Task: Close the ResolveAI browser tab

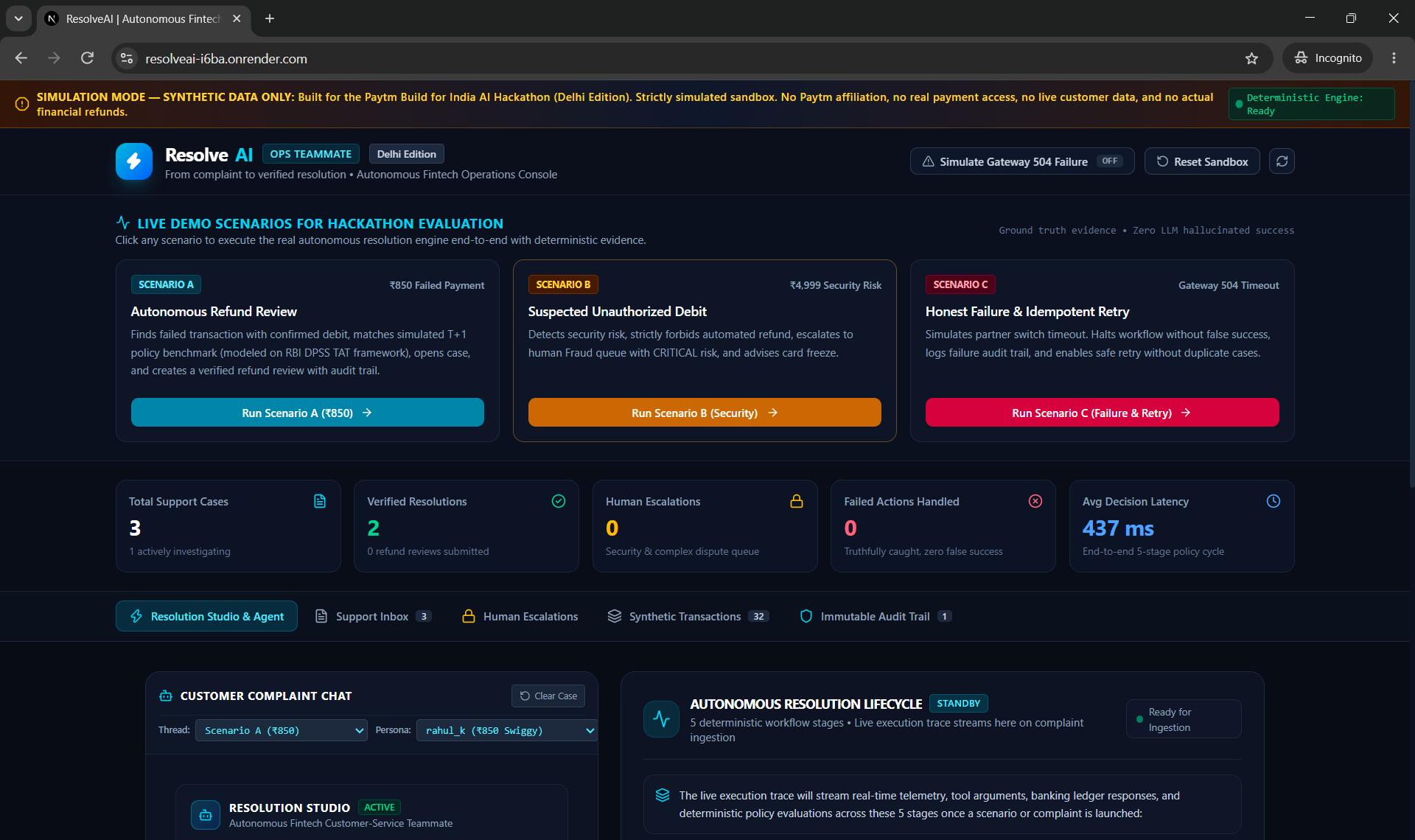Action: pyautogui.click(x=237, y=18)
